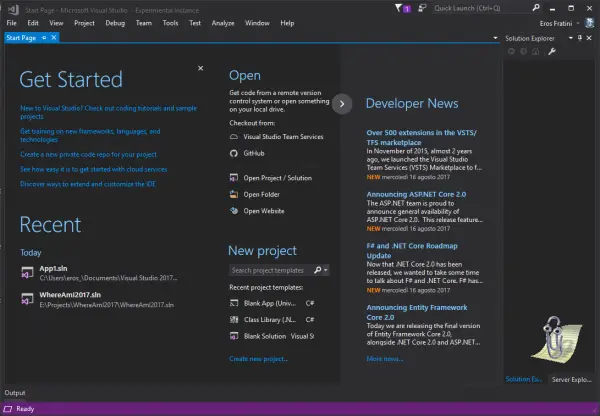Open 'get started with cloud services' link
This screenshot has height=416, width=600.
tap(93, 169)
